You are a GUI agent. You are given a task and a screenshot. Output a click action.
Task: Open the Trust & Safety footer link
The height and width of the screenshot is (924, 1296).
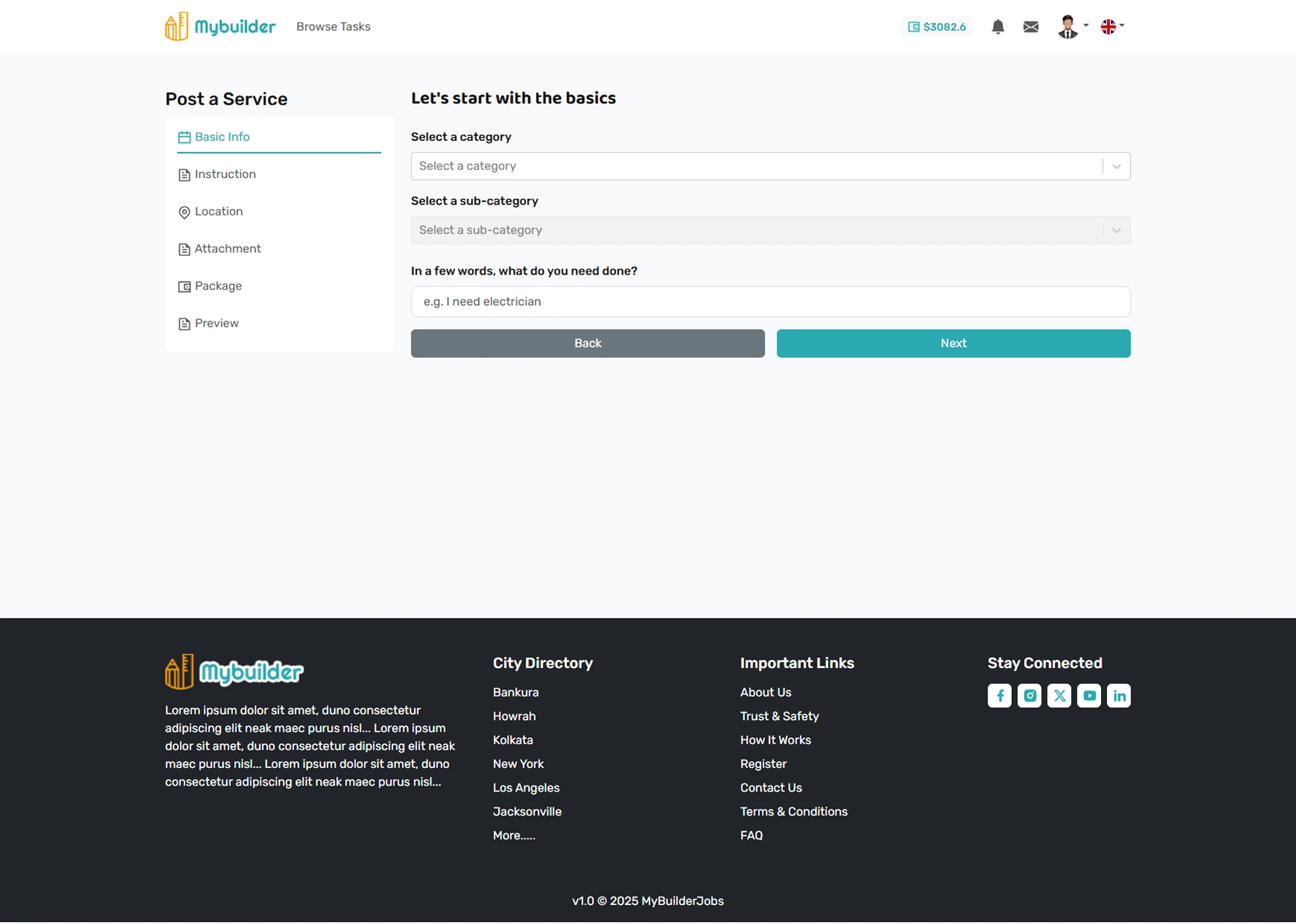coord(779,716)
